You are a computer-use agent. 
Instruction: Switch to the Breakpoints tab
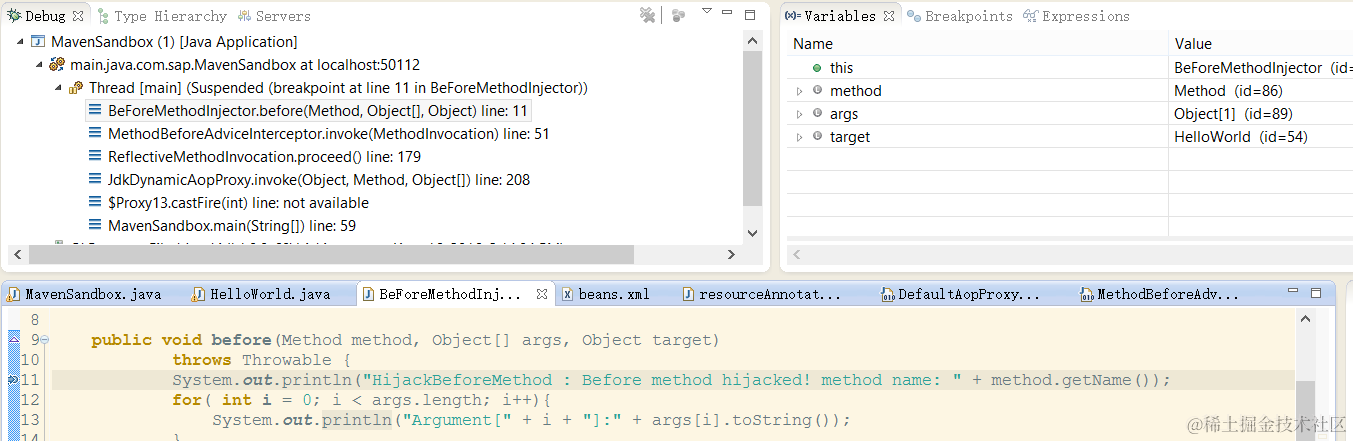click(959, 16)
